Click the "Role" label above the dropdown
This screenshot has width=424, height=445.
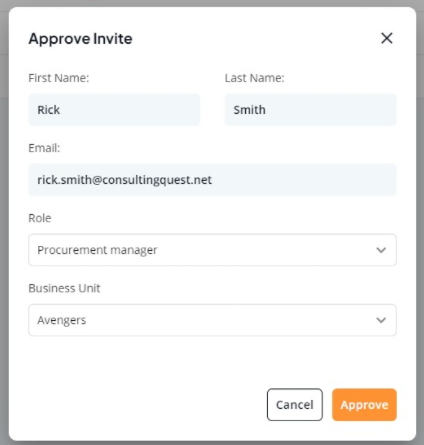[x=40, y=218]
